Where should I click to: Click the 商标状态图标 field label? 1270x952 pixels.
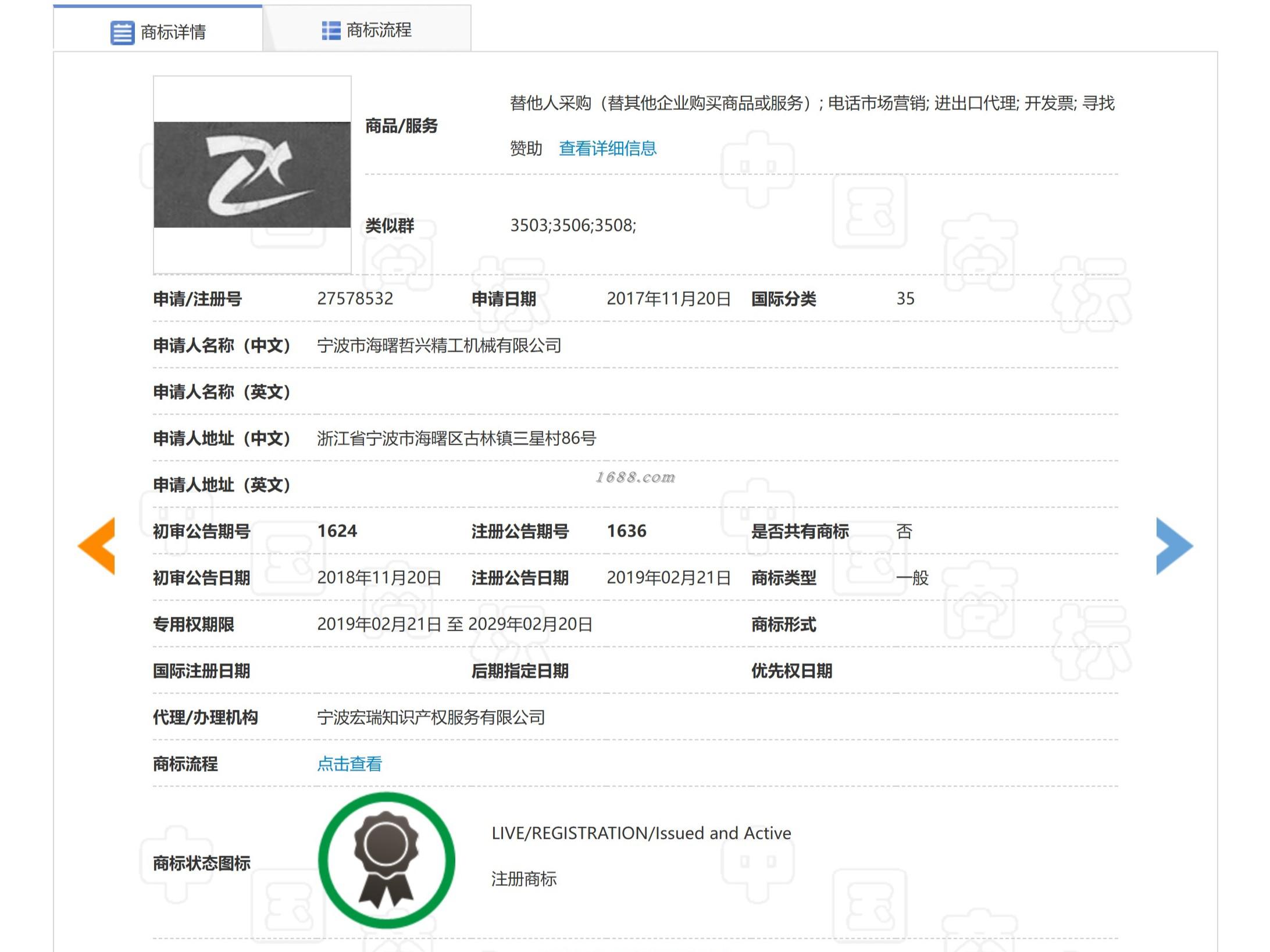click(202, 864)
